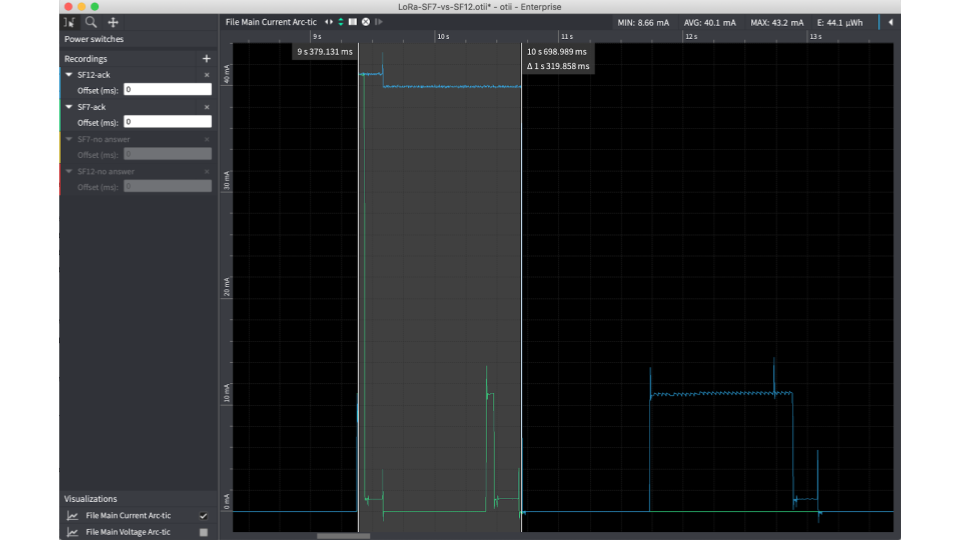Select the SF7-no answer recording name
The width and height of the screenshot is (960, 540).
103,140
